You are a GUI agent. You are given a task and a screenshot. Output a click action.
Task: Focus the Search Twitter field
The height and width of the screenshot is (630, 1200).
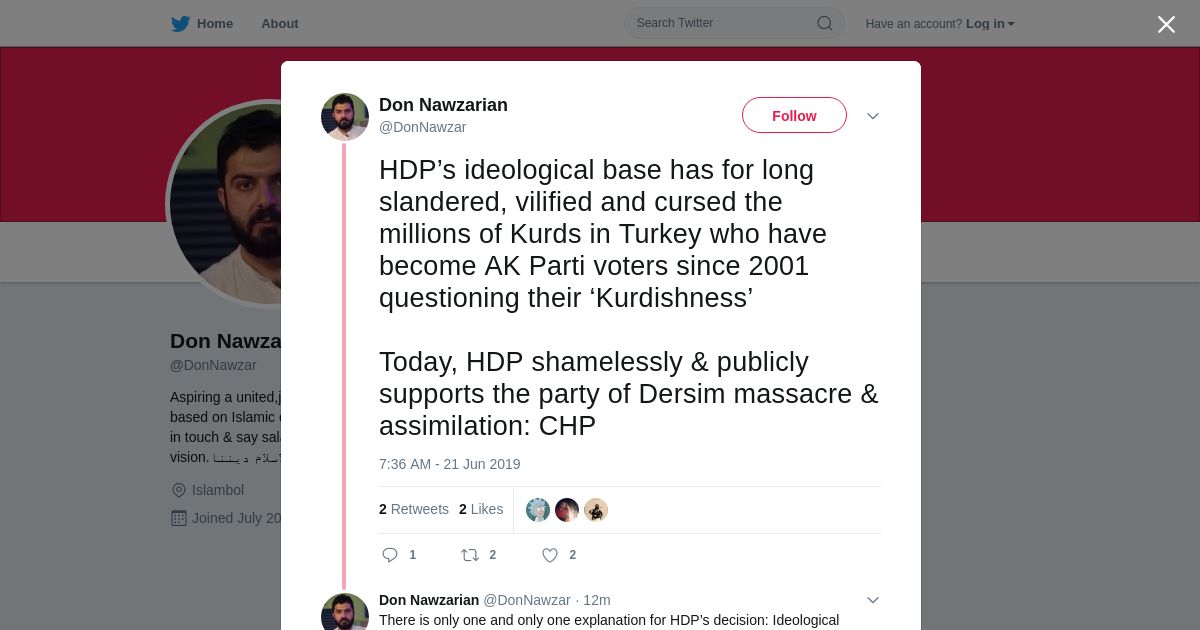pyautogui.click(x=725, y=23)
